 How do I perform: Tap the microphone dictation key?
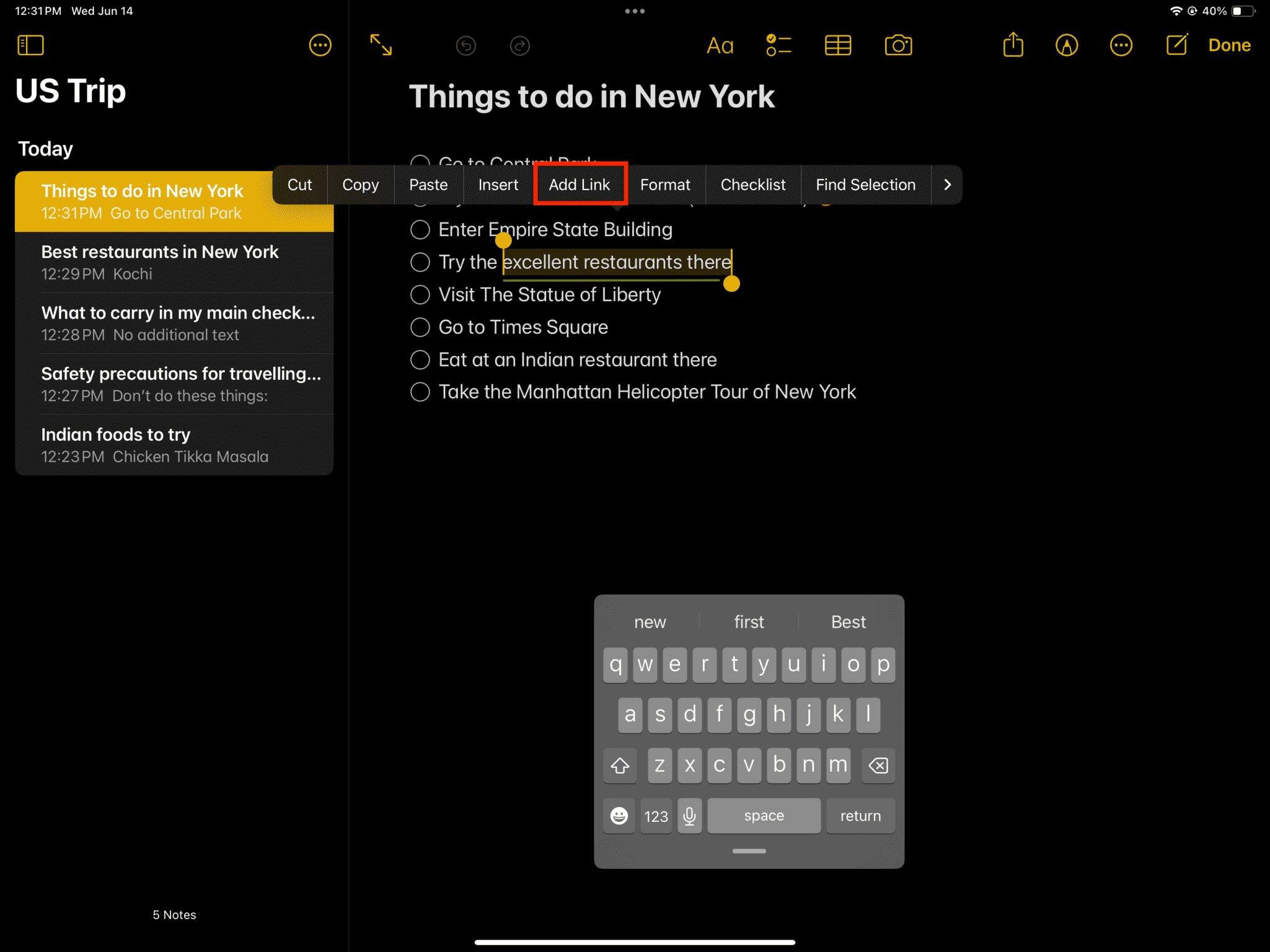[x=689, y=816]
